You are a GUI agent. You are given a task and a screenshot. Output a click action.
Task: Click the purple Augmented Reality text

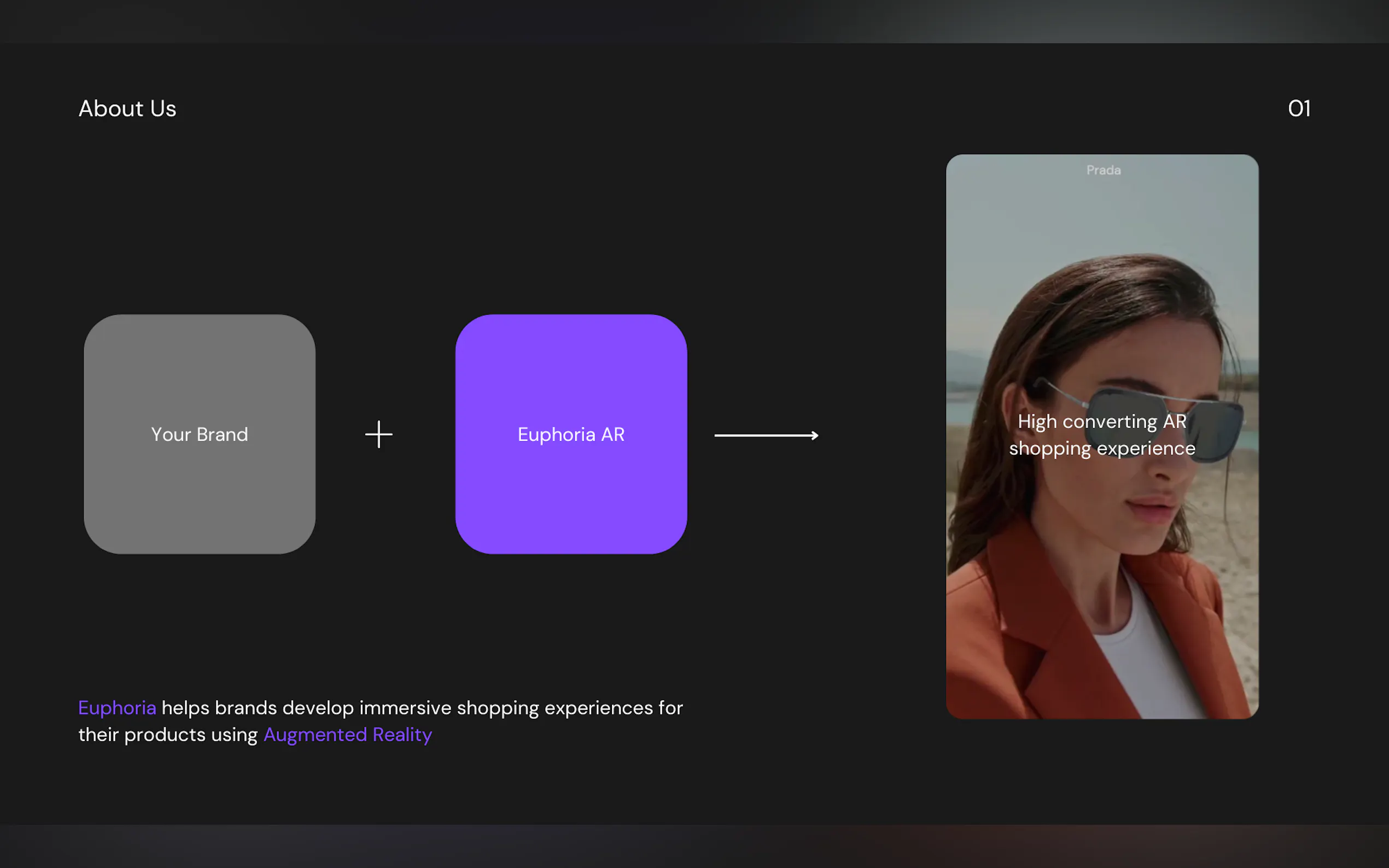(347, 735)
